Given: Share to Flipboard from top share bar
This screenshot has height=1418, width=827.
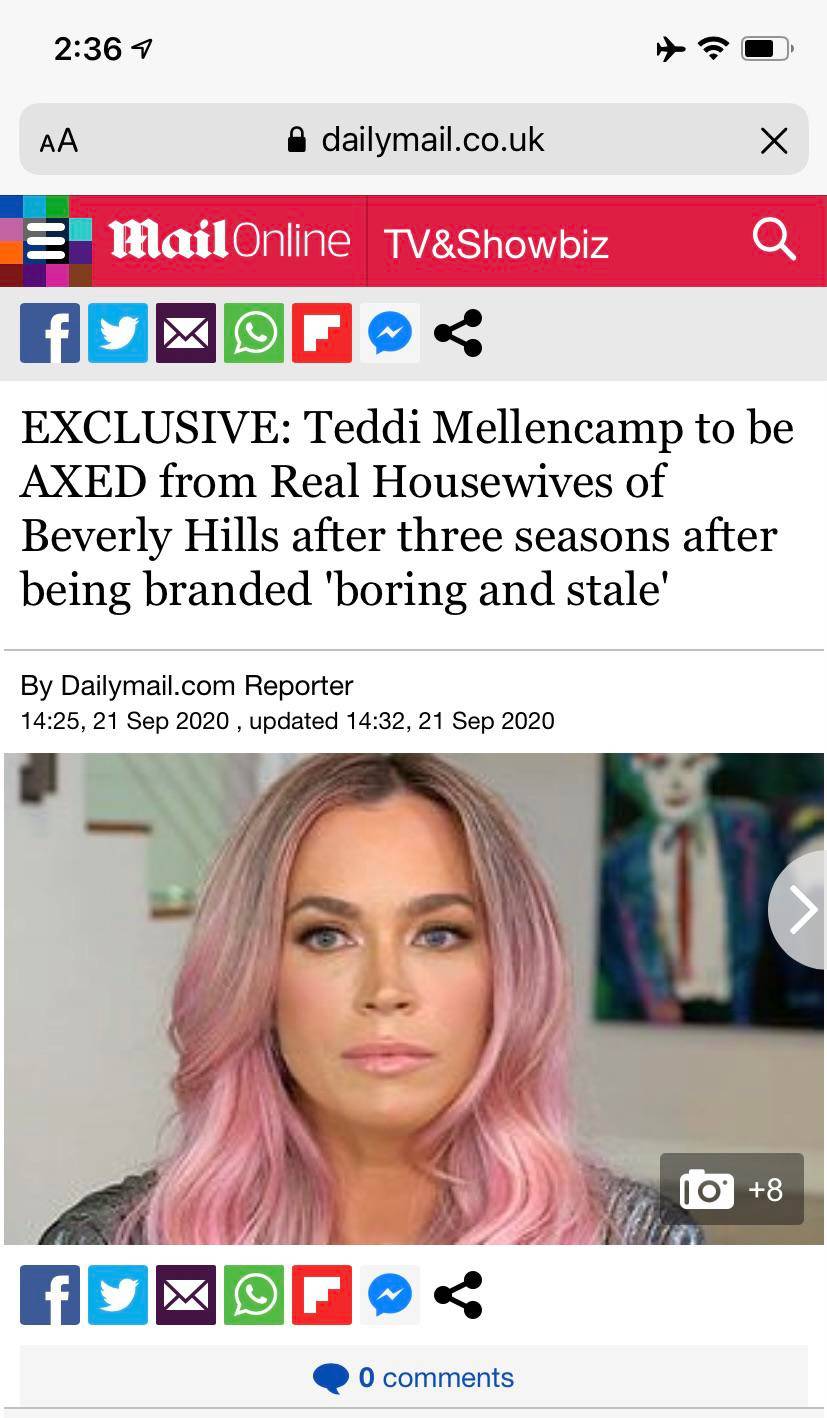Looking at the screenshot, I should pos(322,333).
